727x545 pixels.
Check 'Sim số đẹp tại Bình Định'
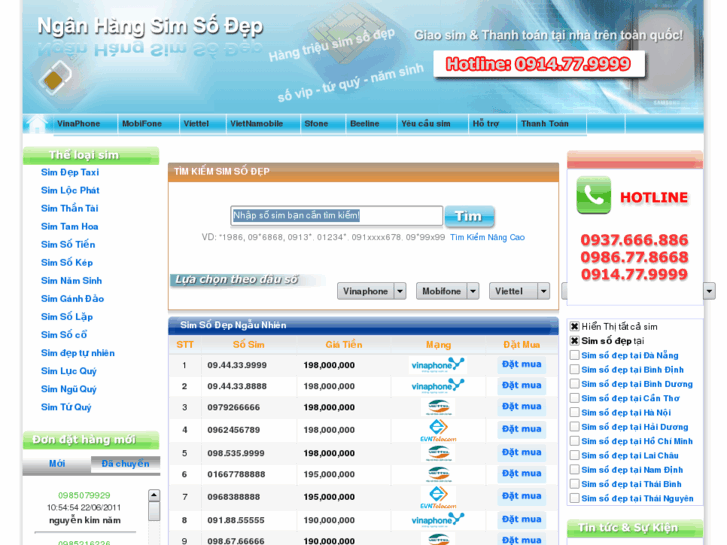point(574,370)
